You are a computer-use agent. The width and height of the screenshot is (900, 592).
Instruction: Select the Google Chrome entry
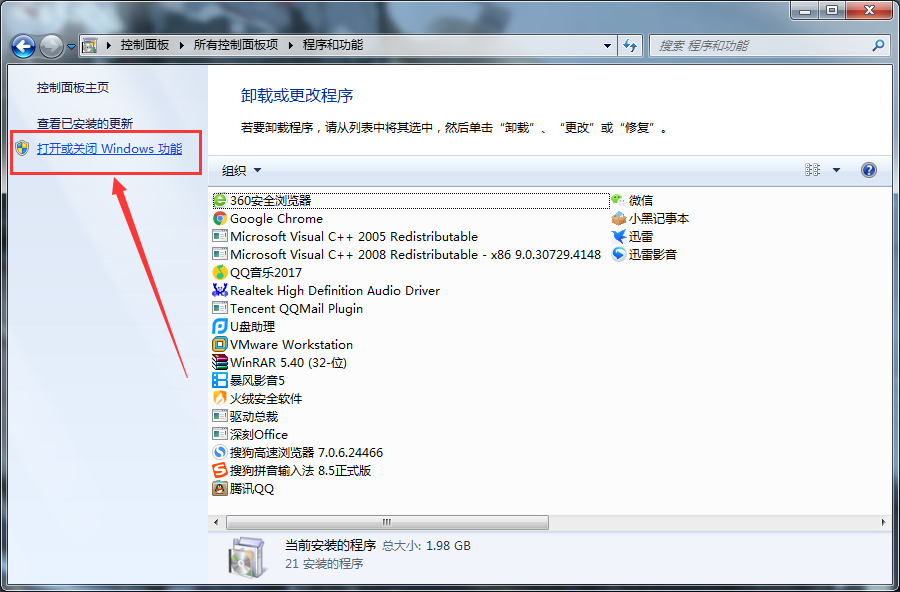[x=267, y=218]
